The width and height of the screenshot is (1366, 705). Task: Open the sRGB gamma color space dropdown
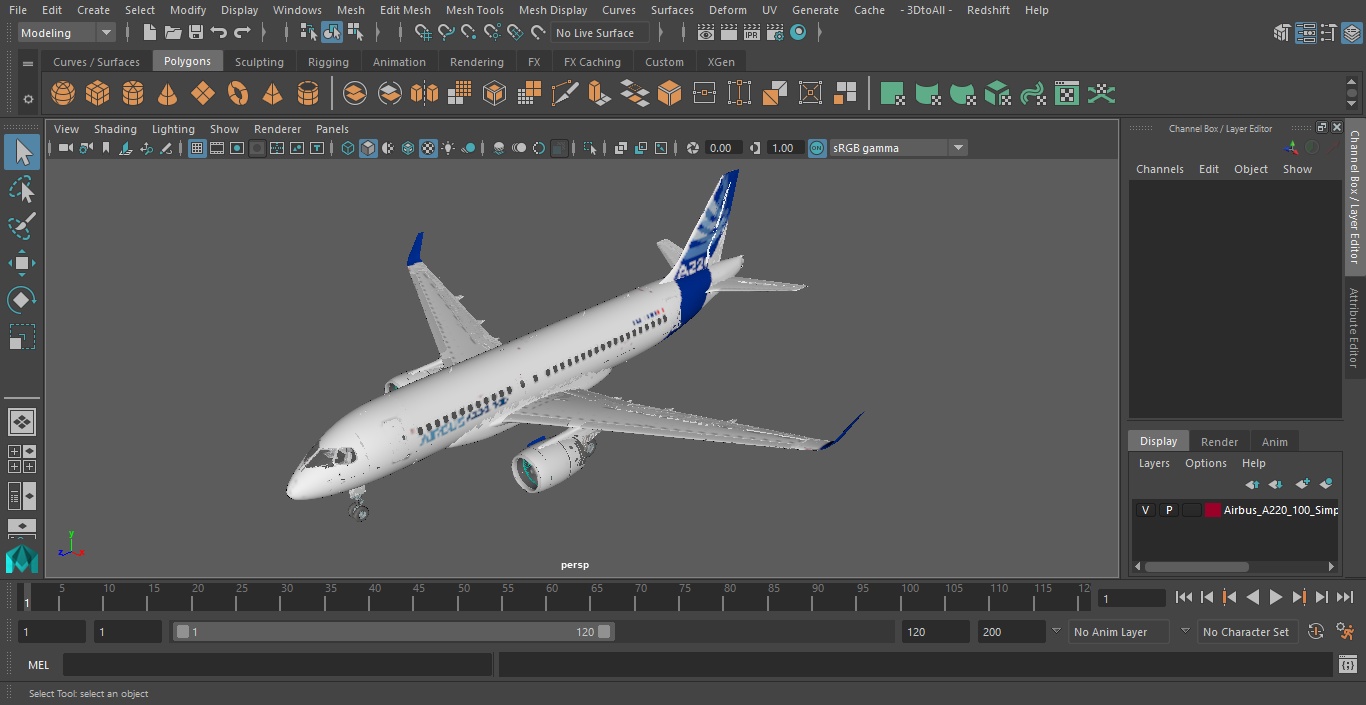tap(898, 148)
